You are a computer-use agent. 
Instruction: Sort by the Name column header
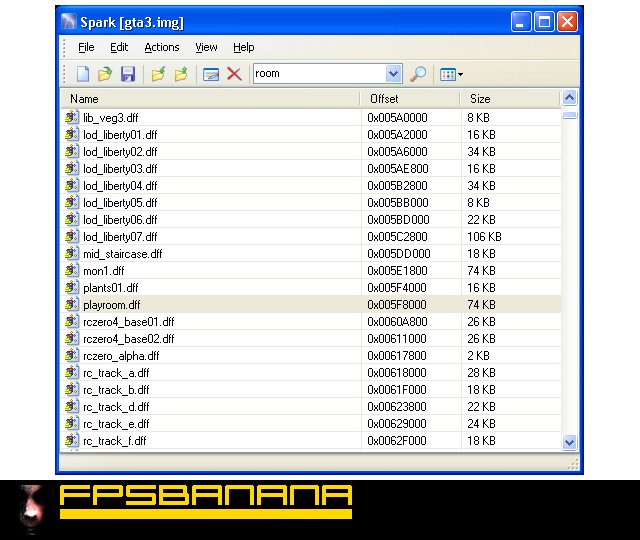point(210,99)
